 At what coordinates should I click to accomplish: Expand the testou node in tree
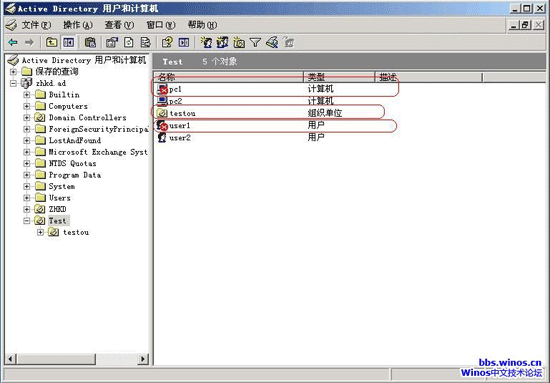coord(40,232)
